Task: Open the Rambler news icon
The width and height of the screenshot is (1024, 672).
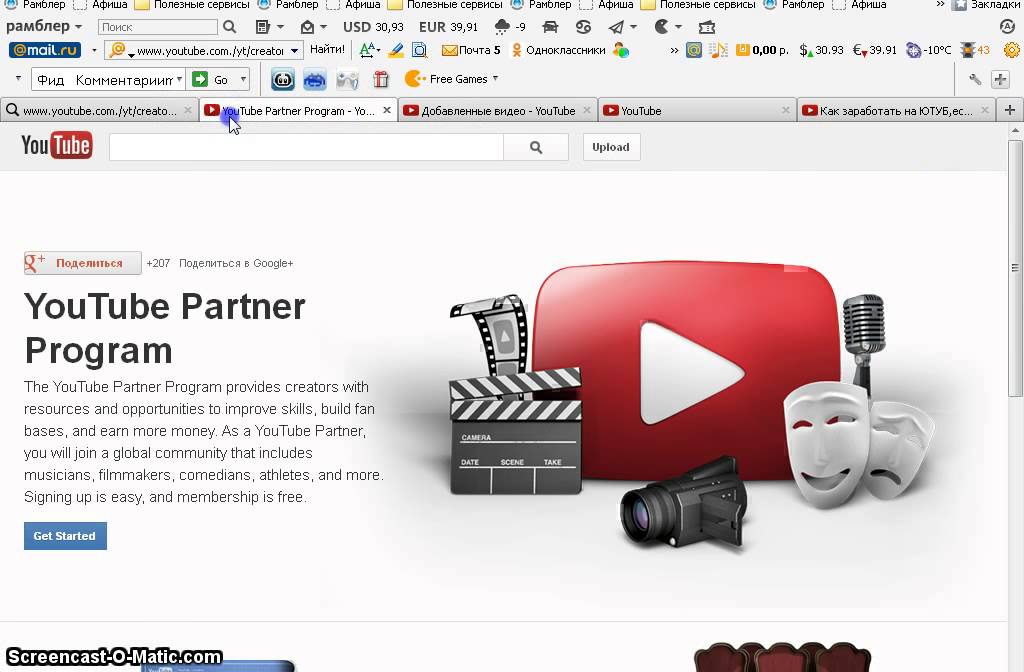Action: (x=263, y=27)
